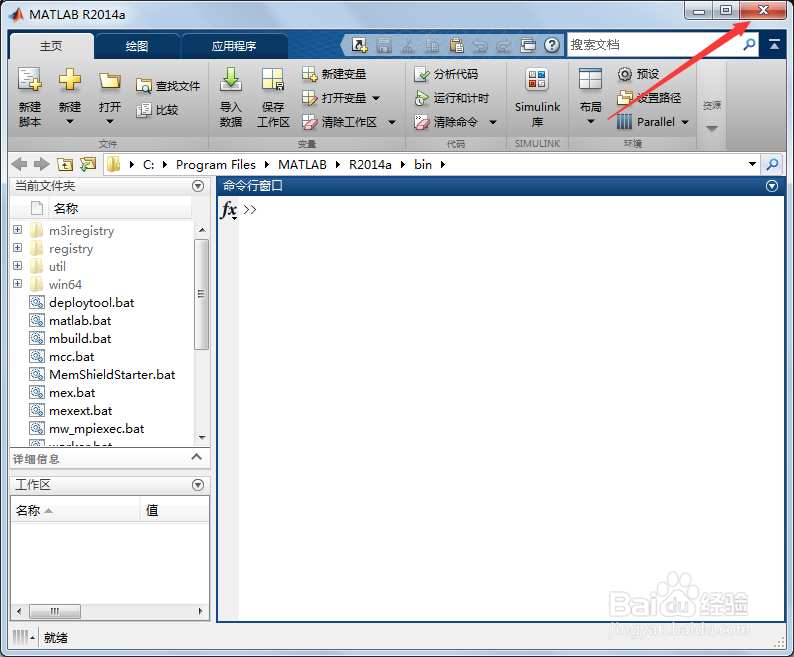Select matlab.bat in file list

[x=80, y=321]
